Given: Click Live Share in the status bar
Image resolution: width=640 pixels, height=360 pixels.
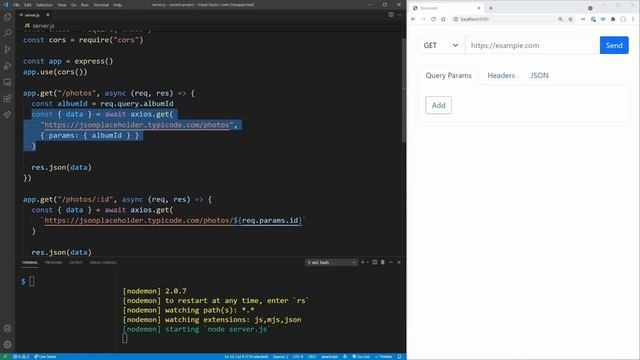Looking at the screenshot, I should [45, 357].
